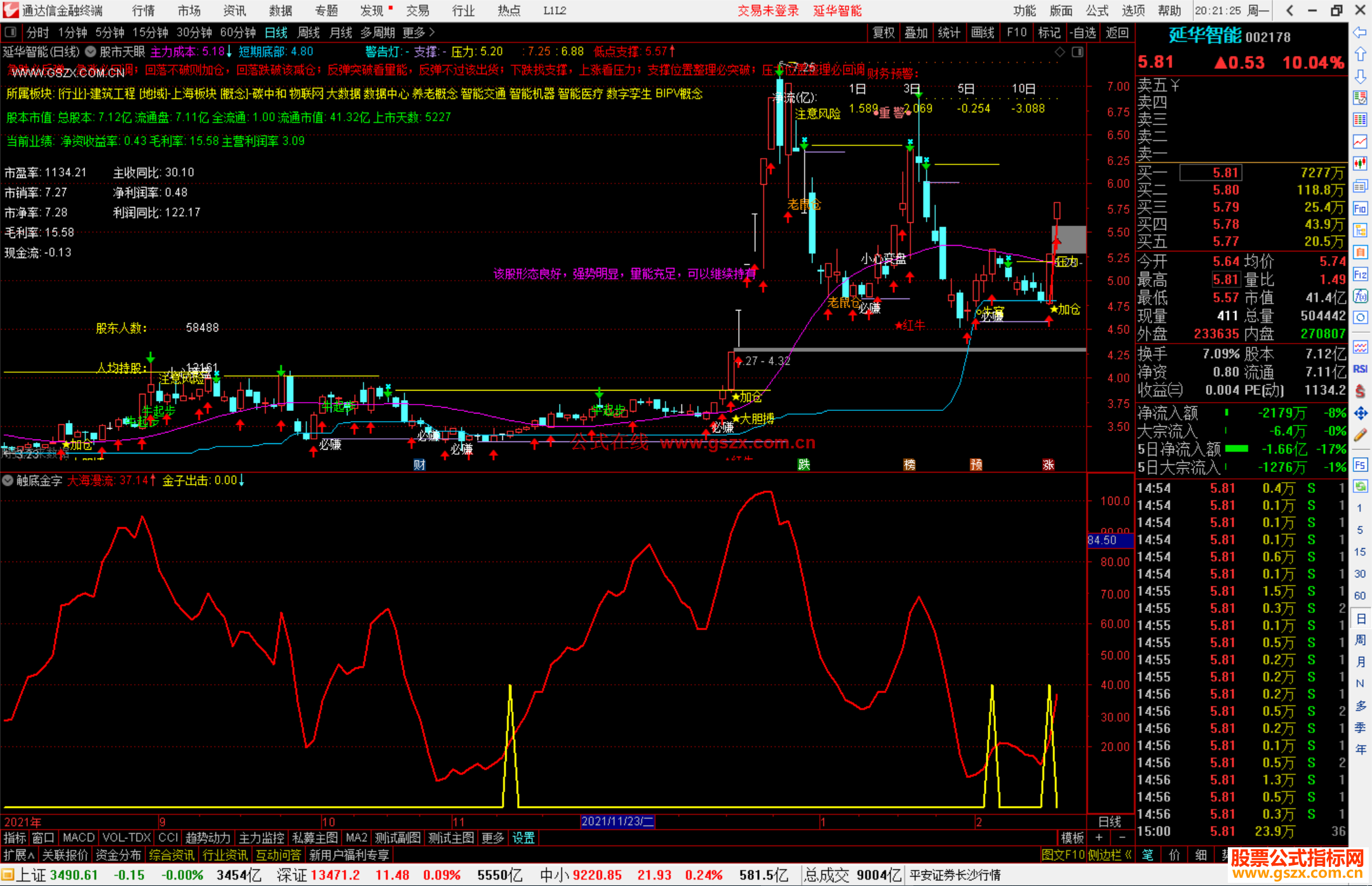Click the 交易未登录 login link
The width and height of the screenshot is (1372, 886).
[x=768, y=10]
